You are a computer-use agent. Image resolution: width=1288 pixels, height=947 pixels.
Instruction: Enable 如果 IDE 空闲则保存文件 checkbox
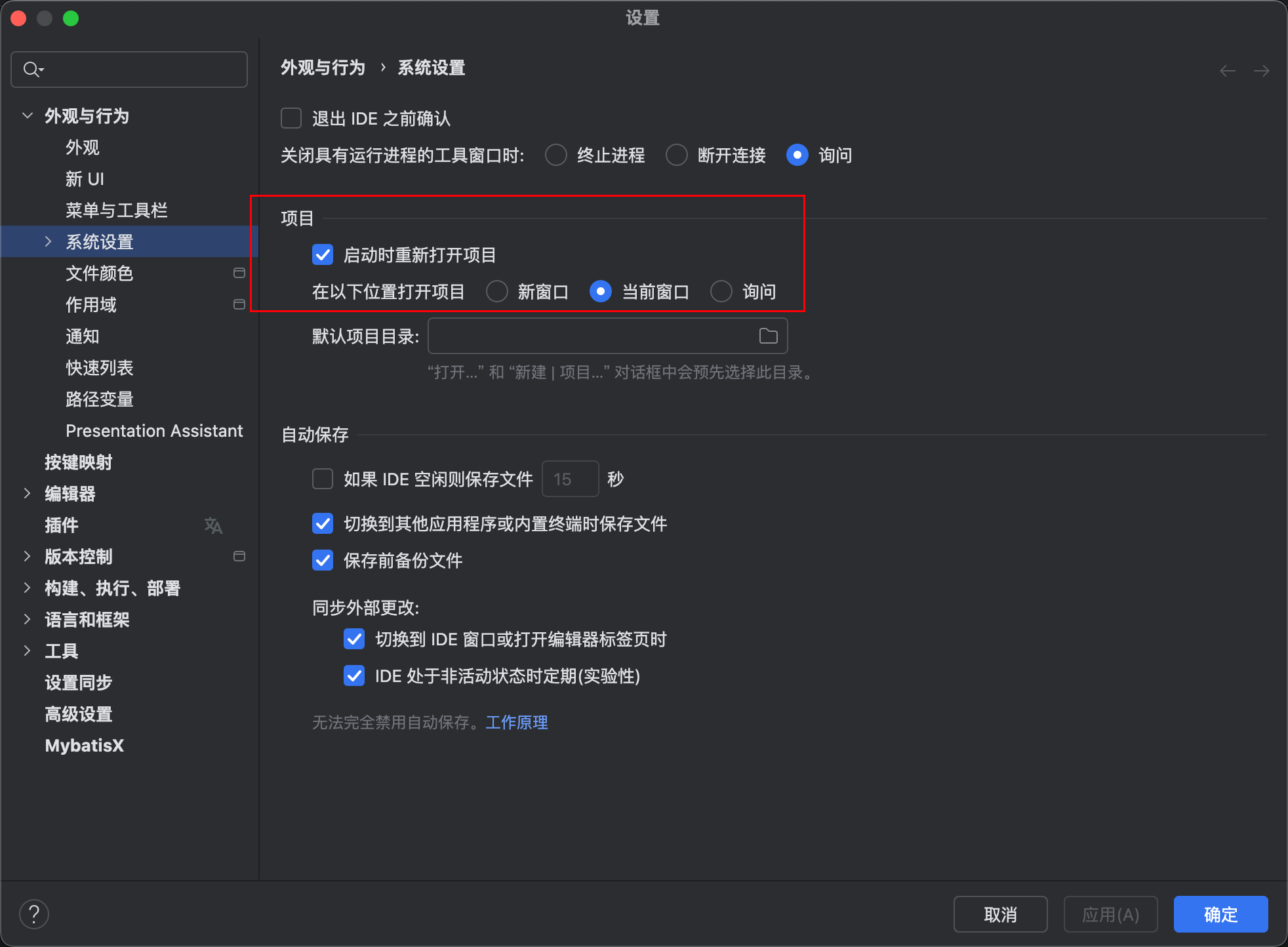pos(323,479)
